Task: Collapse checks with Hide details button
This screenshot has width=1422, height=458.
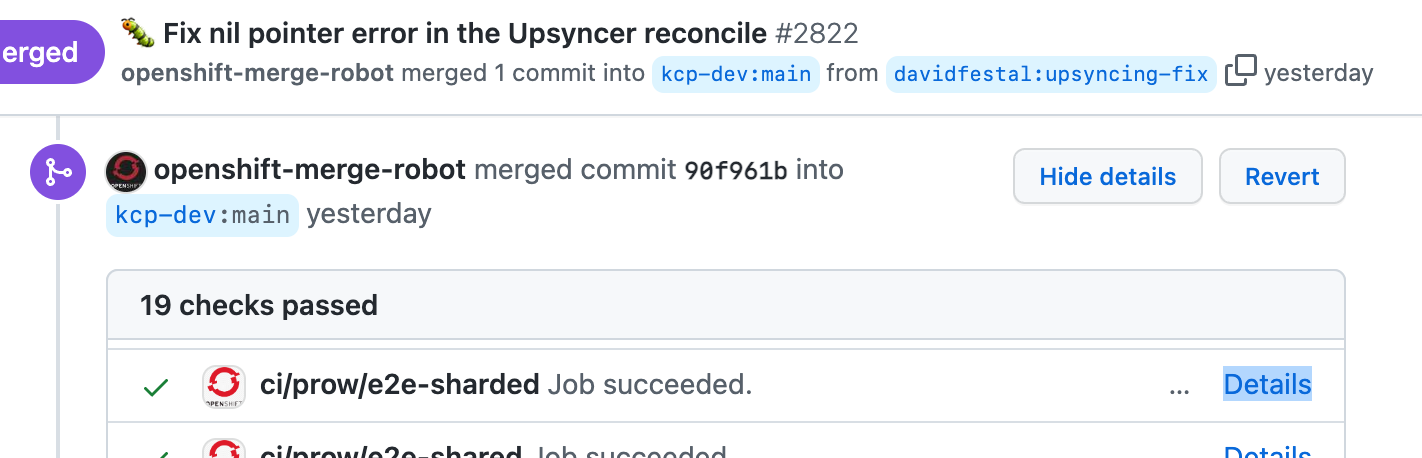Action: pyautogui.click(x=1107, y=177)
